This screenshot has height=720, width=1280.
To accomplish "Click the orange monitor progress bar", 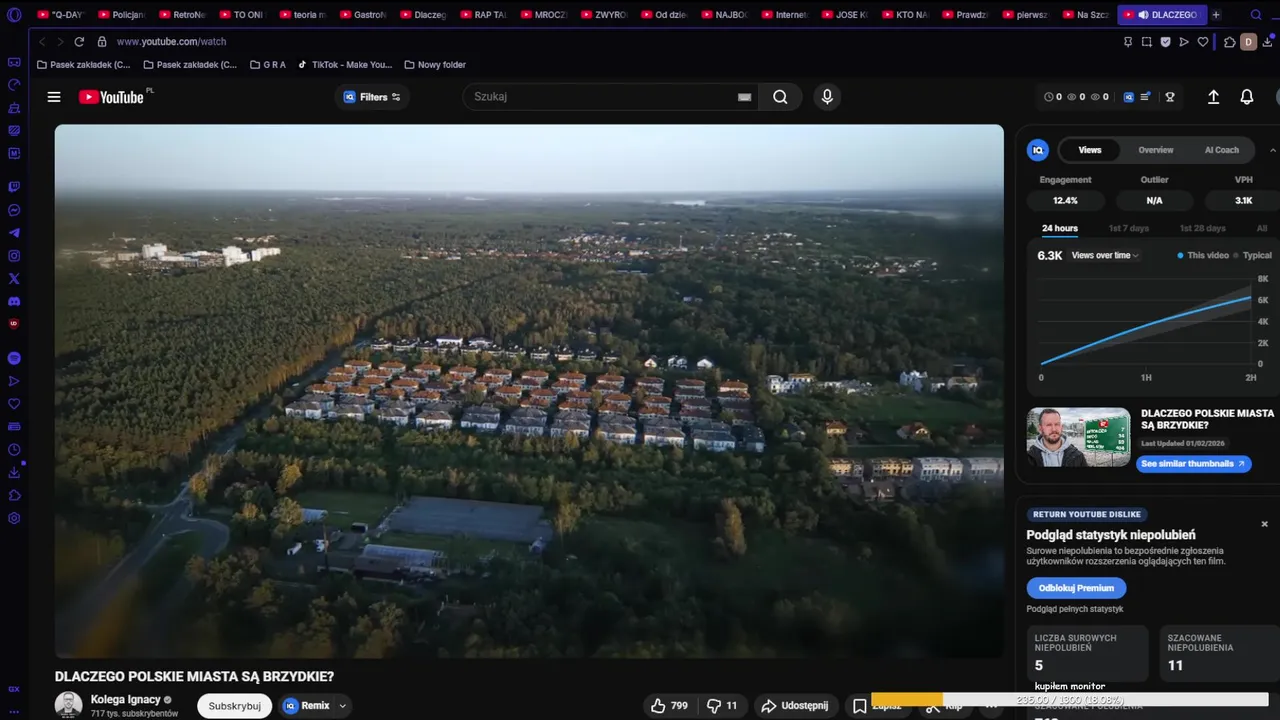I will 907,700.
